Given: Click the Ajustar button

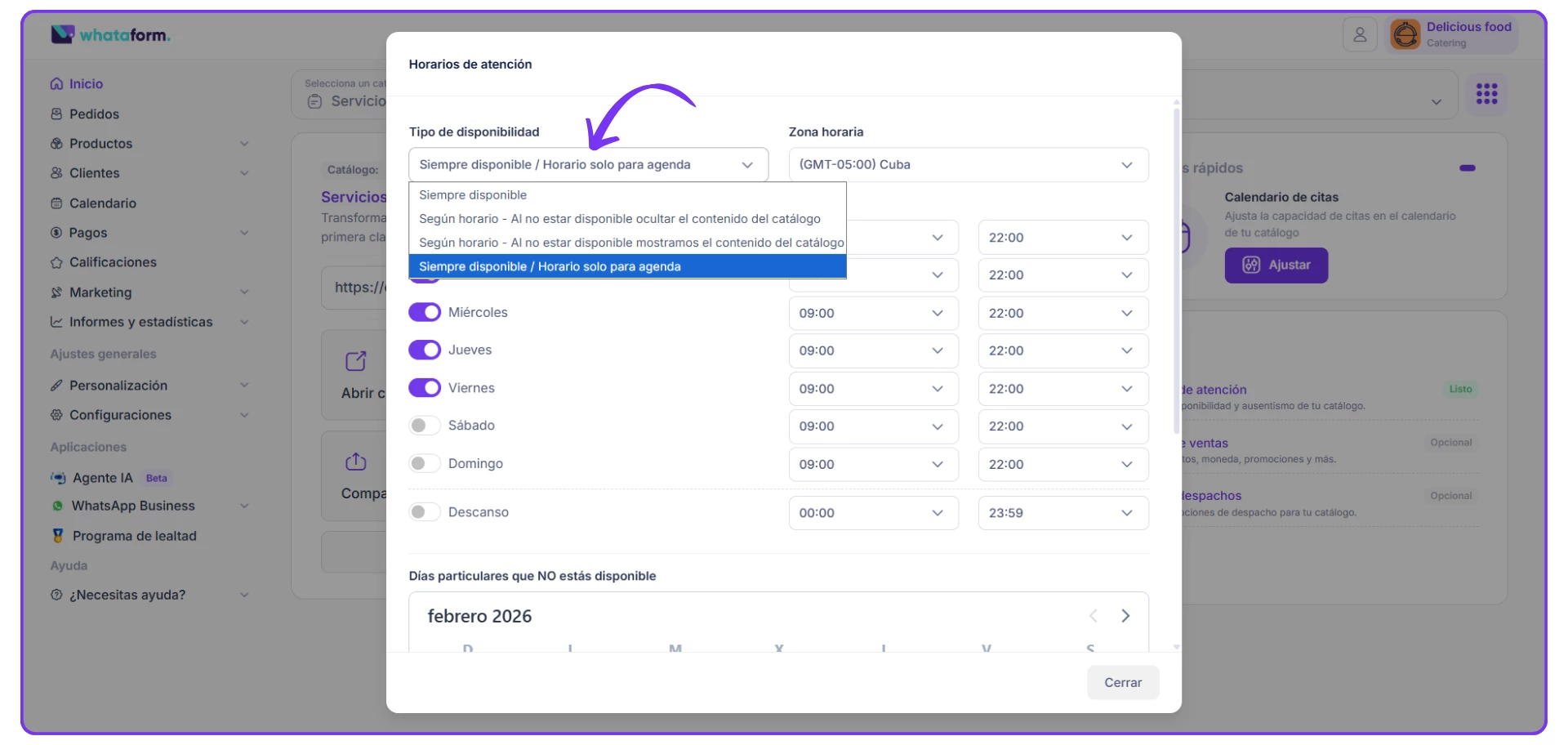Looking at the screenshot, I should [1276, 265].
